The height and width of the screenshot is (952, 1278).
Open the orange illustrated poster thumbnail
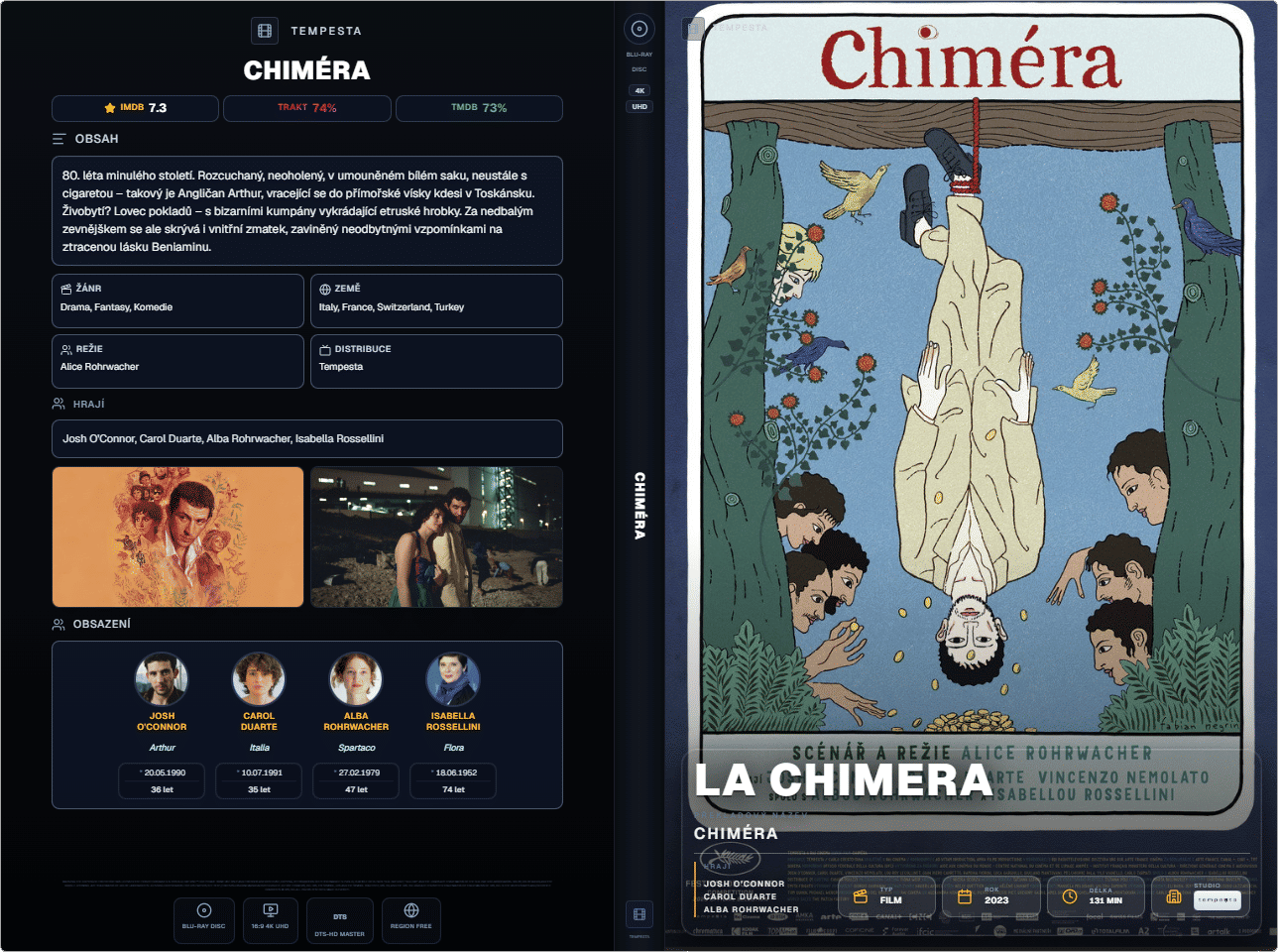pos(178,536)
